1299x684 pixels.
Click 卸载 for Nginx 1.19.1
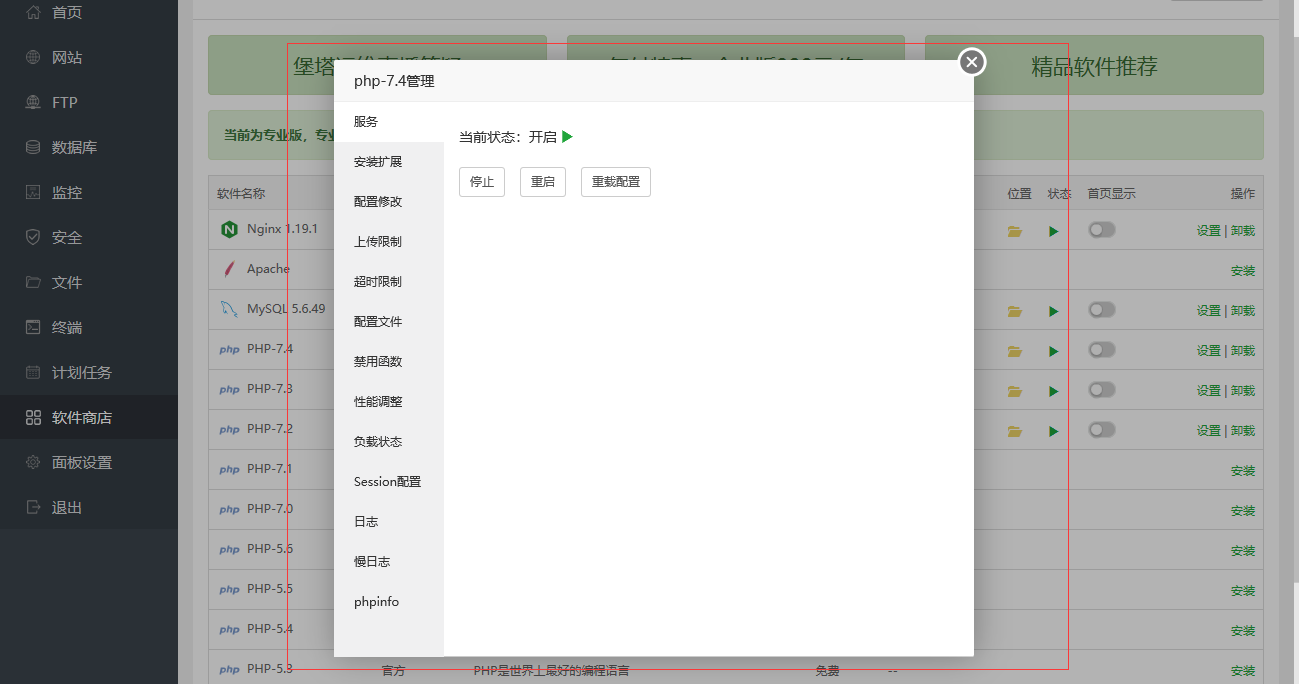(x=1243, y=231)
